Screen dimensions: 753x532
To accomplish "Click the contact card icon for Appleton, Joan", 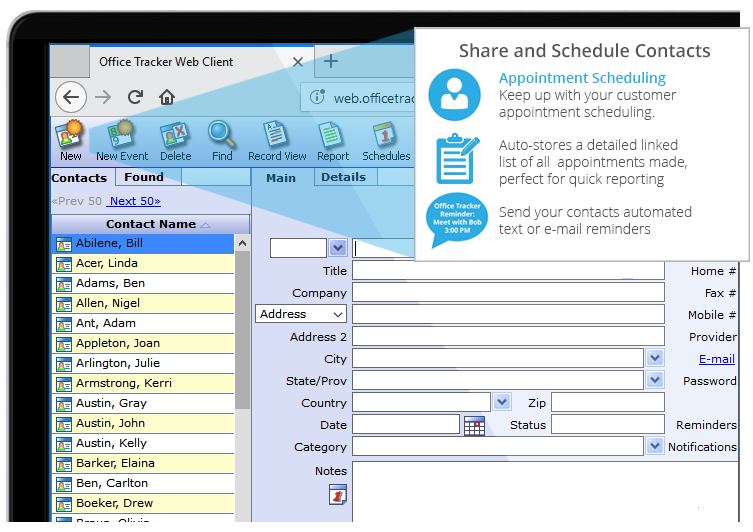I will tap(64, 345).
